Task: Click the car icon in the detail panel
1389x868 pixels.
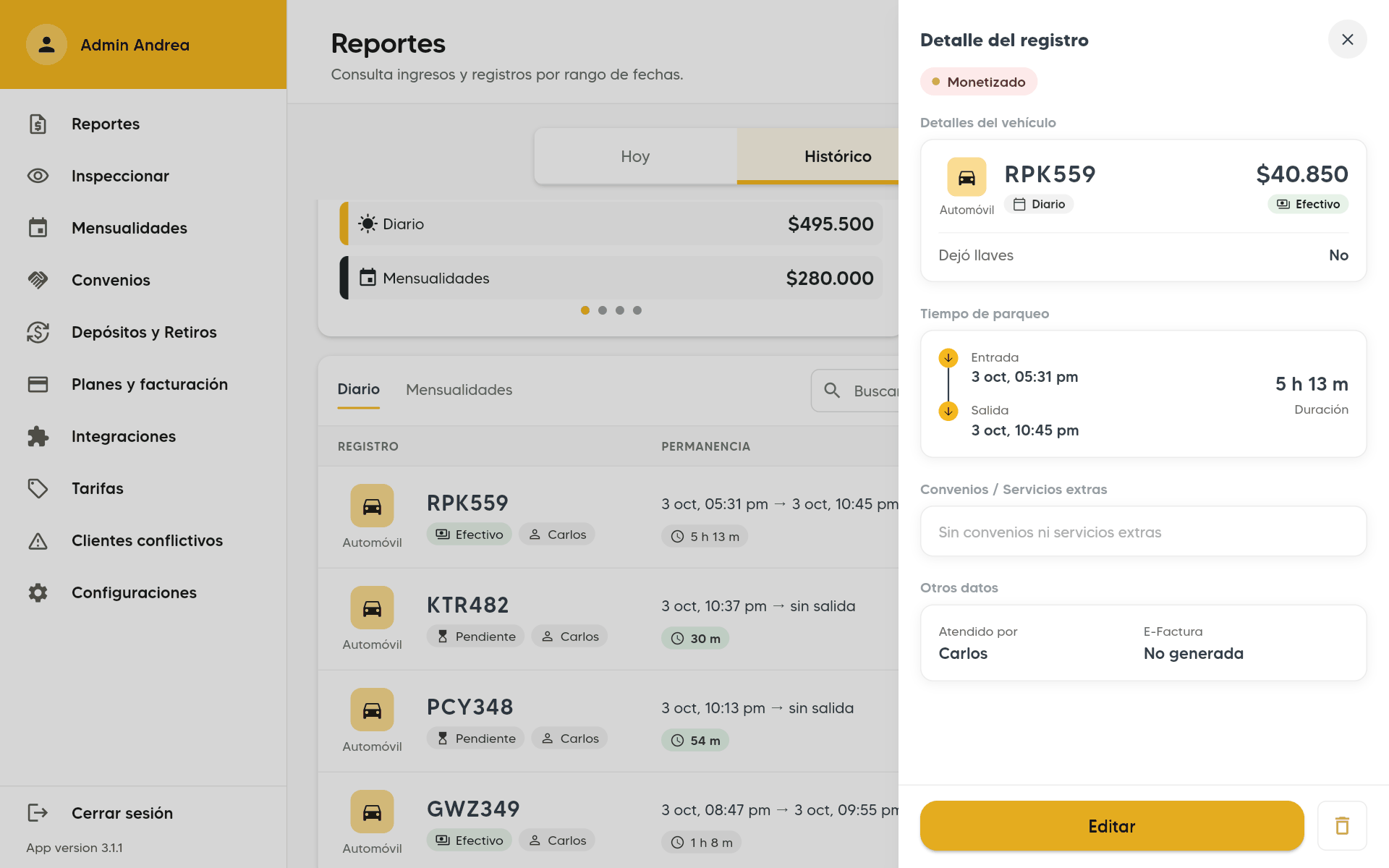Action: (967, 177)
